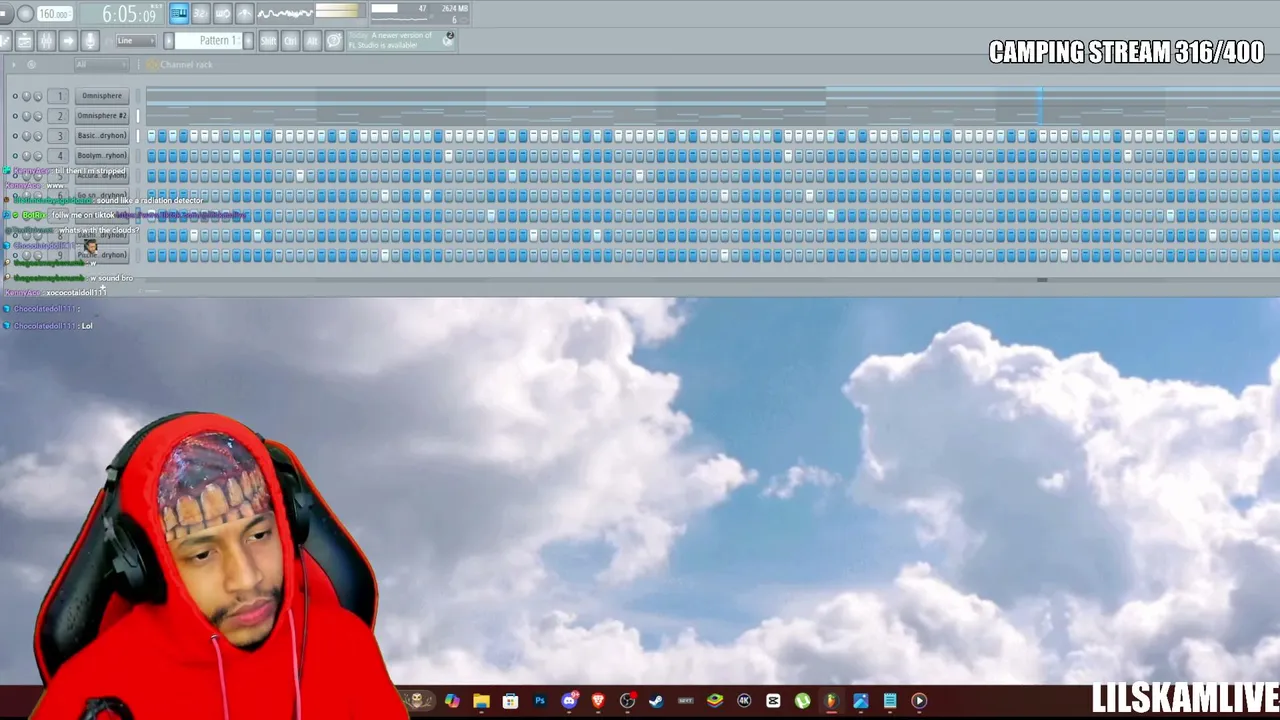The image size is (1280, 720).
Task: Click the hint help bubble icon
Action: click(334, 41)
